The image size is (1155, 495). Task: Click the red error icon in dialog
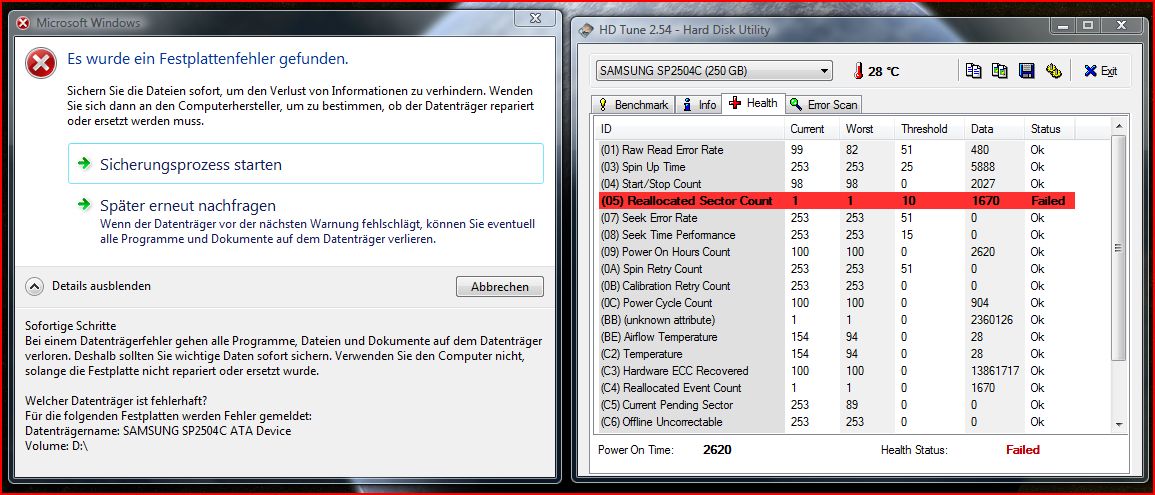point(41,63)
